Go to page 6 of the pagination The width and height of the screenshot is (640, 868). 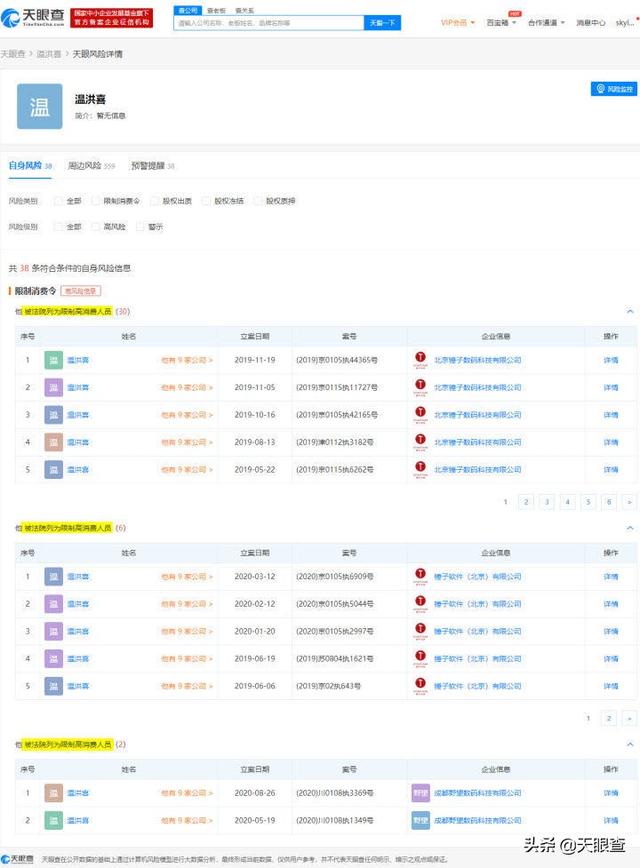tap(609, 502)
